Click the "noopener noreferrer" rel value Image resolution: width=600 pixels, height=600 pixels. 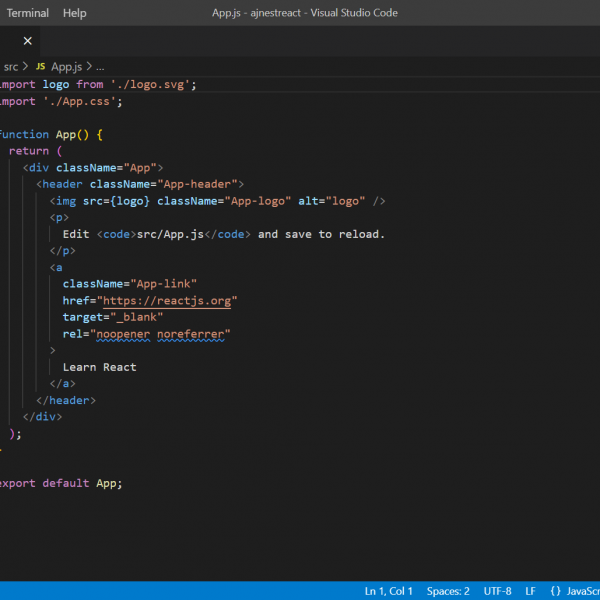(x=163, y=334)
